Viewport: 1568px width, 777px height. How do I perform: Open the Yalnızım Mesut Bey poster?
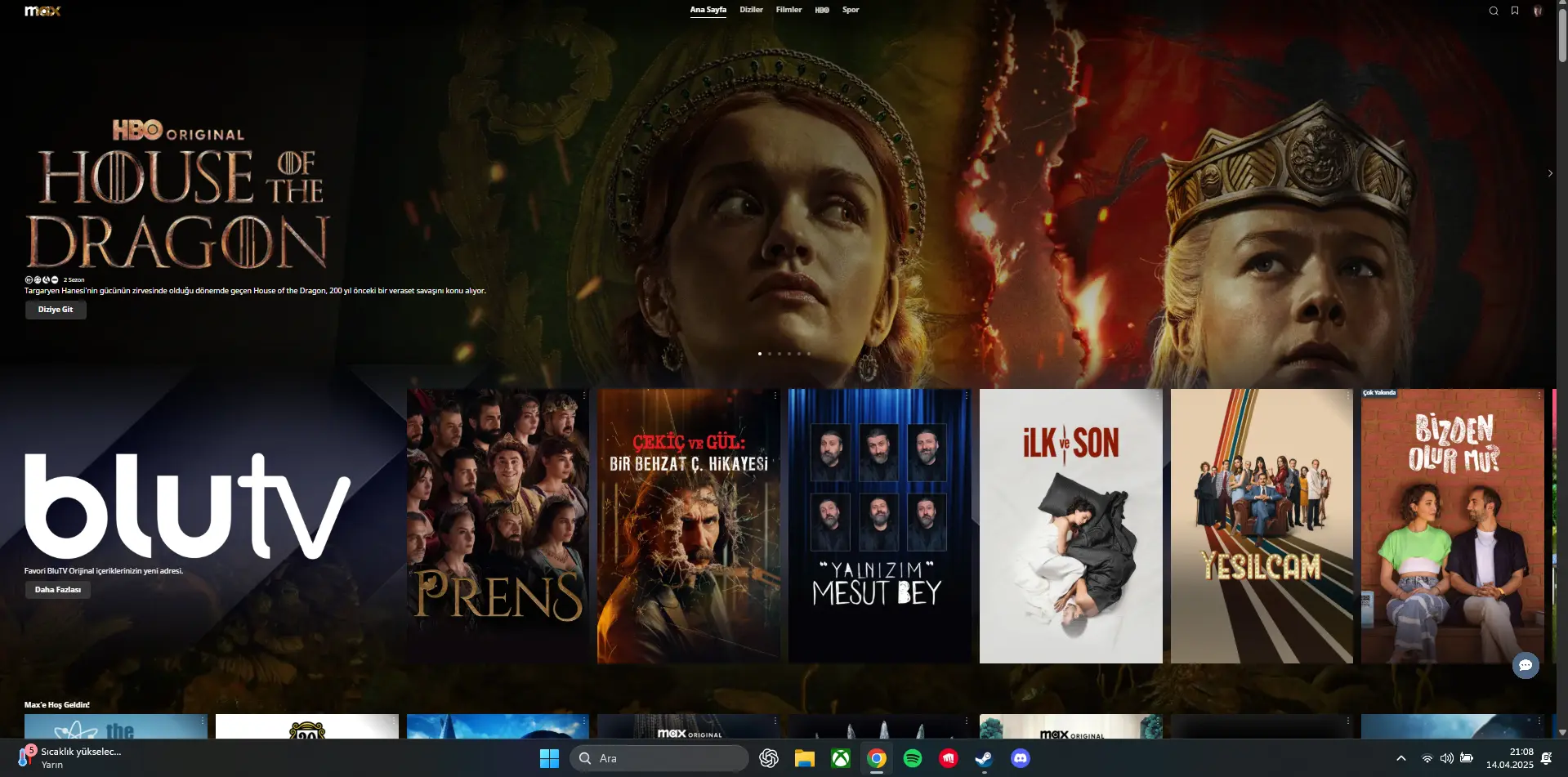(x=879, y=526)
